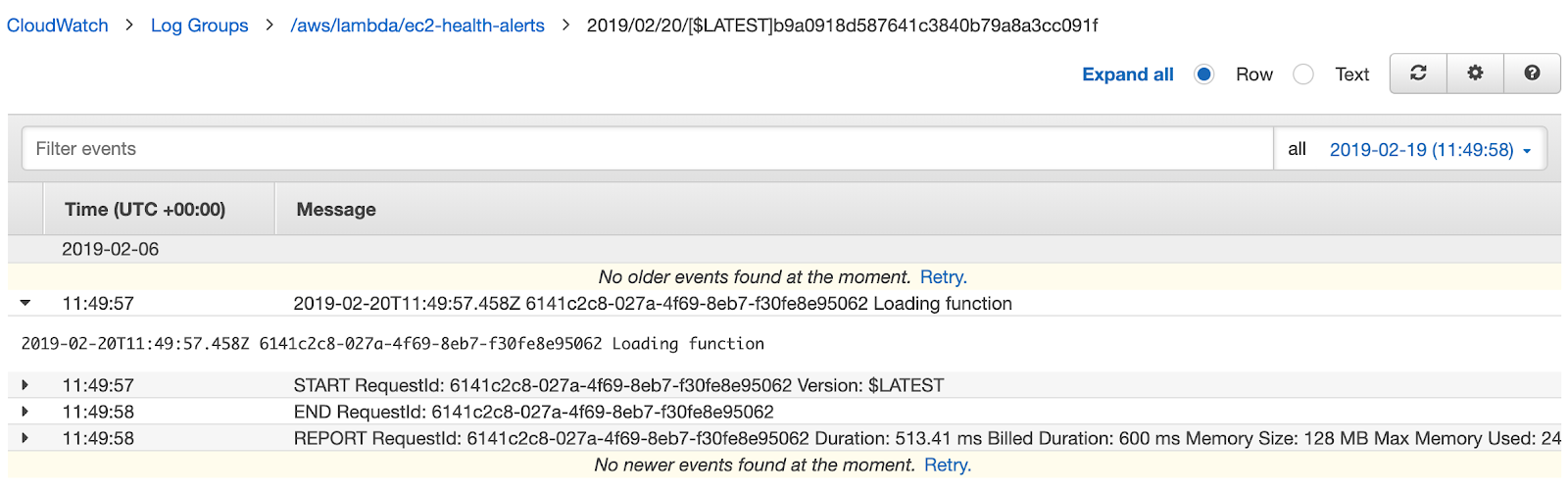Expand the REPORT RequestId log row
This screenshot has width=1568, height=491.
point(25,438)
